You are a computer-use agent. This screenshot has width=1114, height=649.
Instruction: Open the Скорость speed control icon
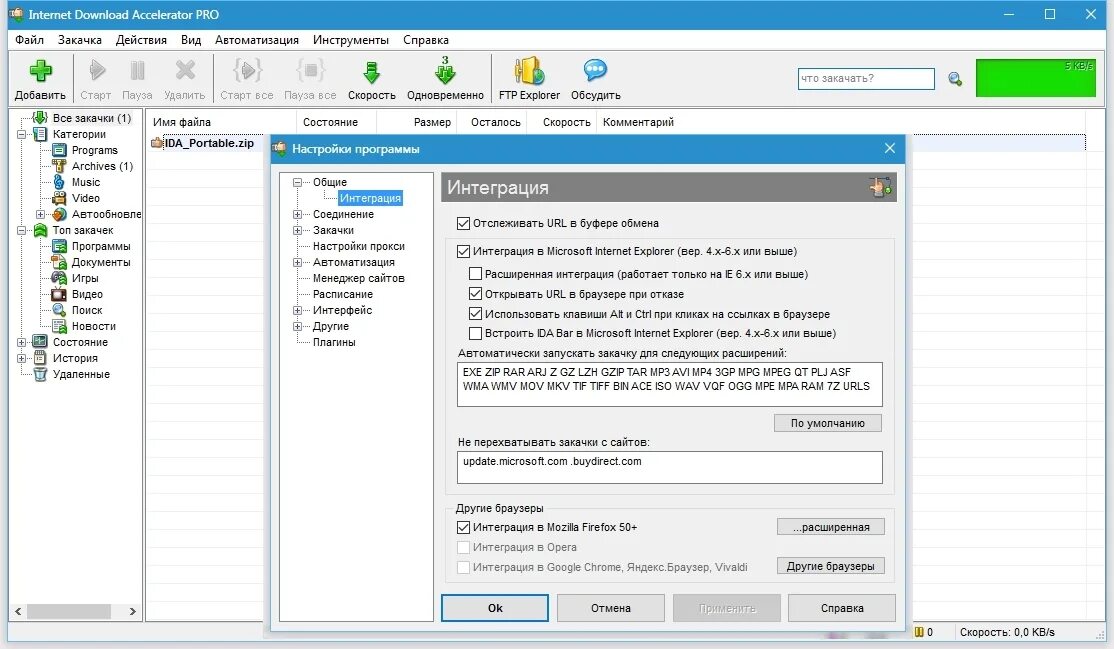pyautogui.click(x=371, y=71)
